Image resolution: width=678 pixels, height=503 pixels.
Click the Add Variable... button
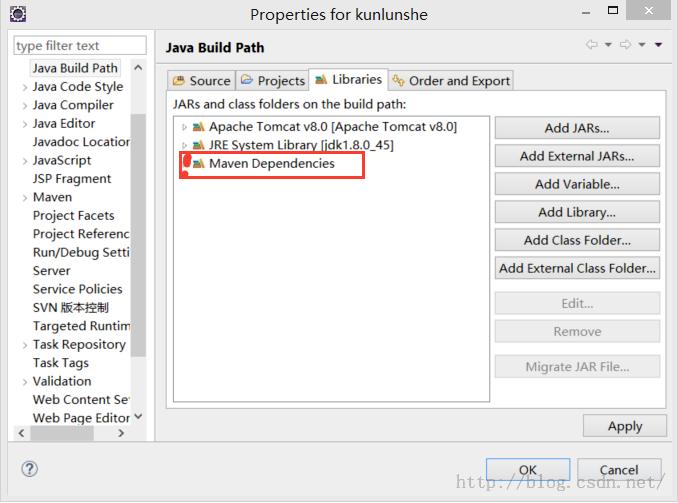[x=577, y=184]
